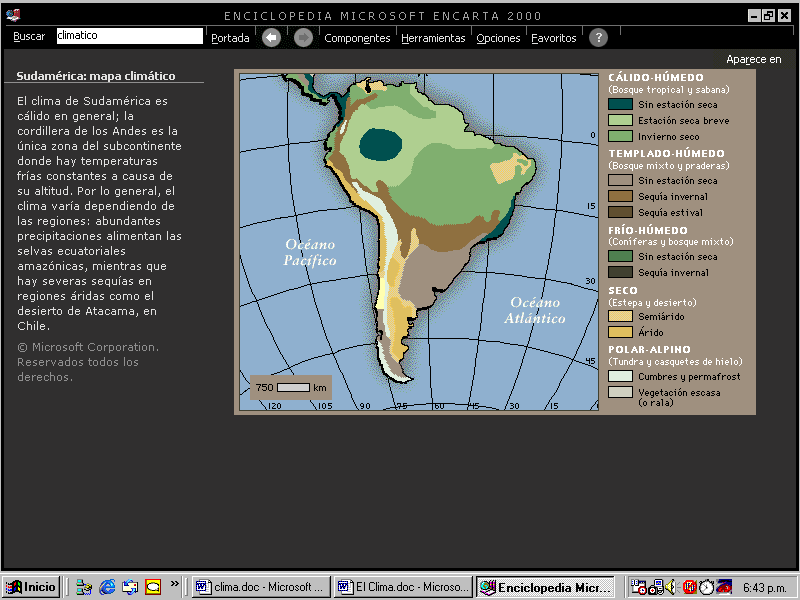
Task: Click the Cumbres y permafrost swatch
Action: [x=620, y=376]
